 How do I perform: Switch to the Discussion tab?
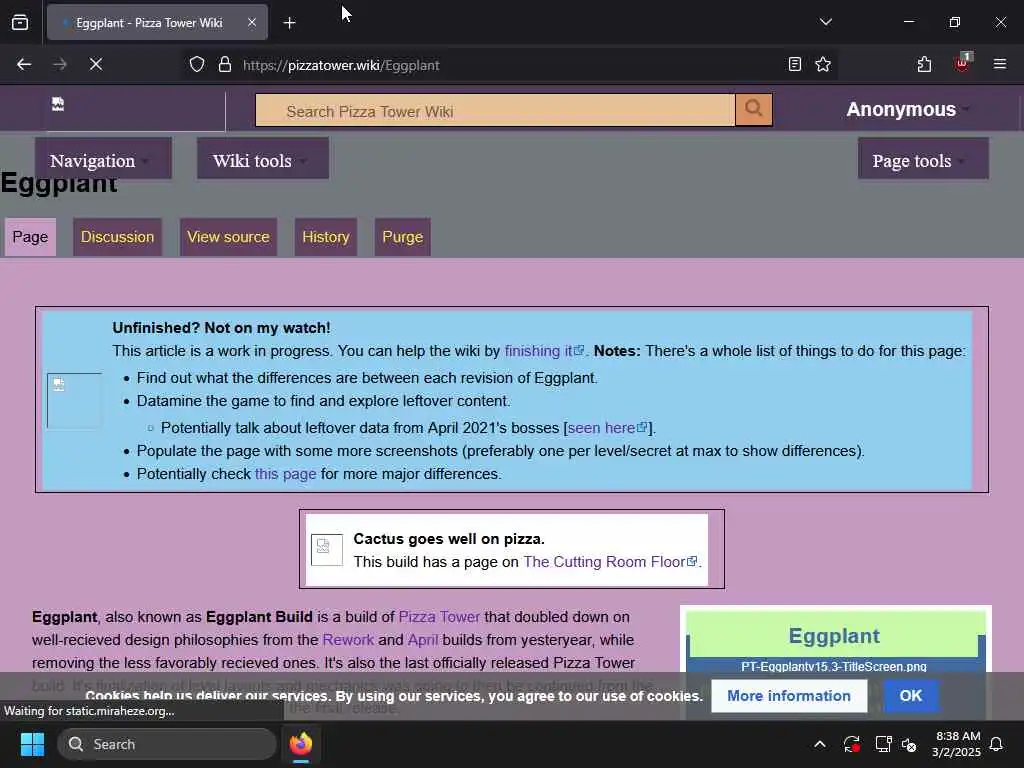[x=118, y=236]
